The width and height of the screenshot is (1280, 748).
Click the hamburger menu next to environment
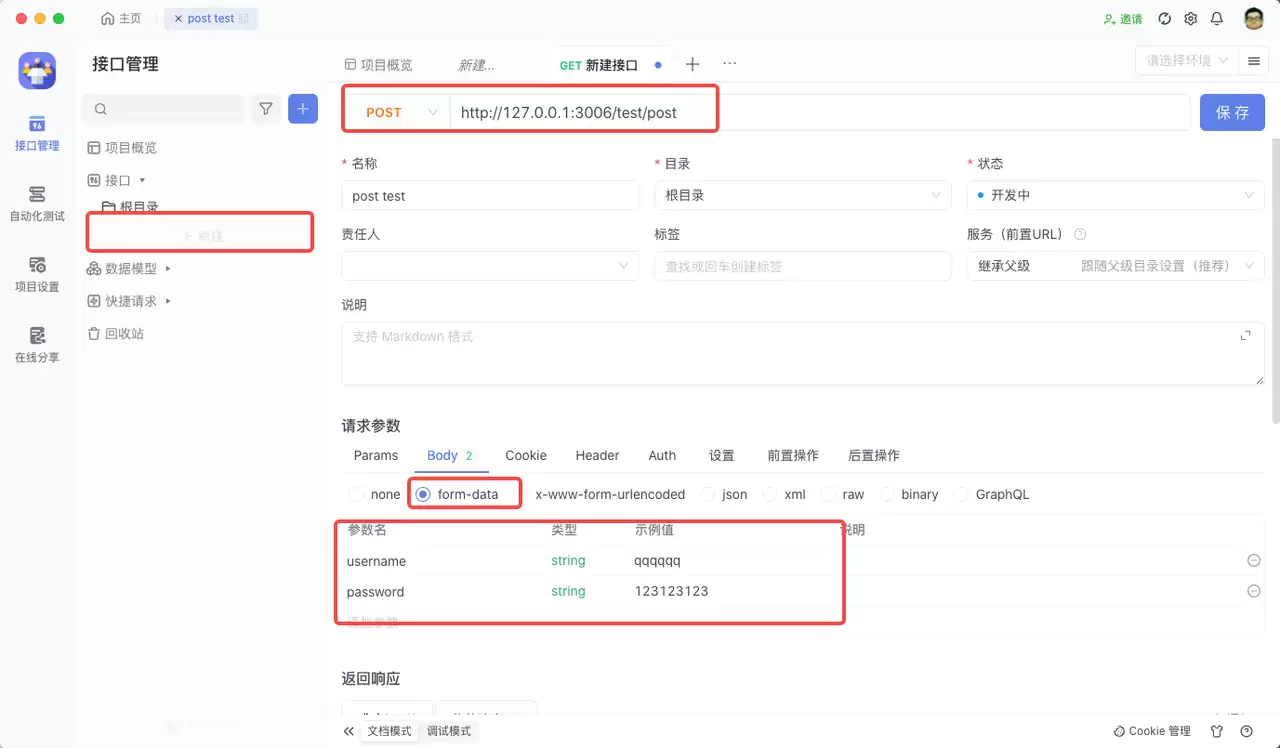pyautogui.click(x=1253, y=61)
